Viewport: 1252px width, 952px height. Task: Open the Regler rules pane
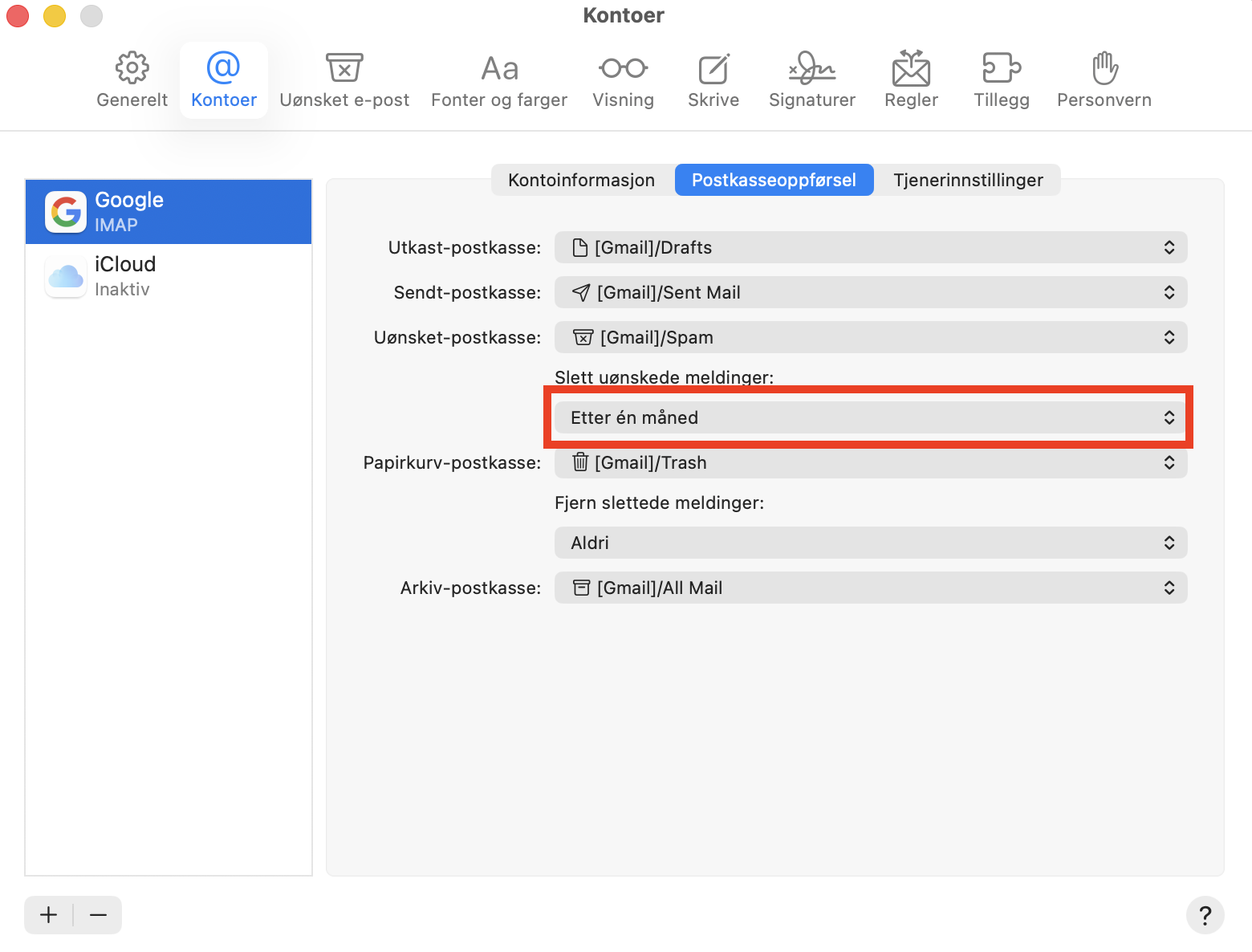(911, 80)
